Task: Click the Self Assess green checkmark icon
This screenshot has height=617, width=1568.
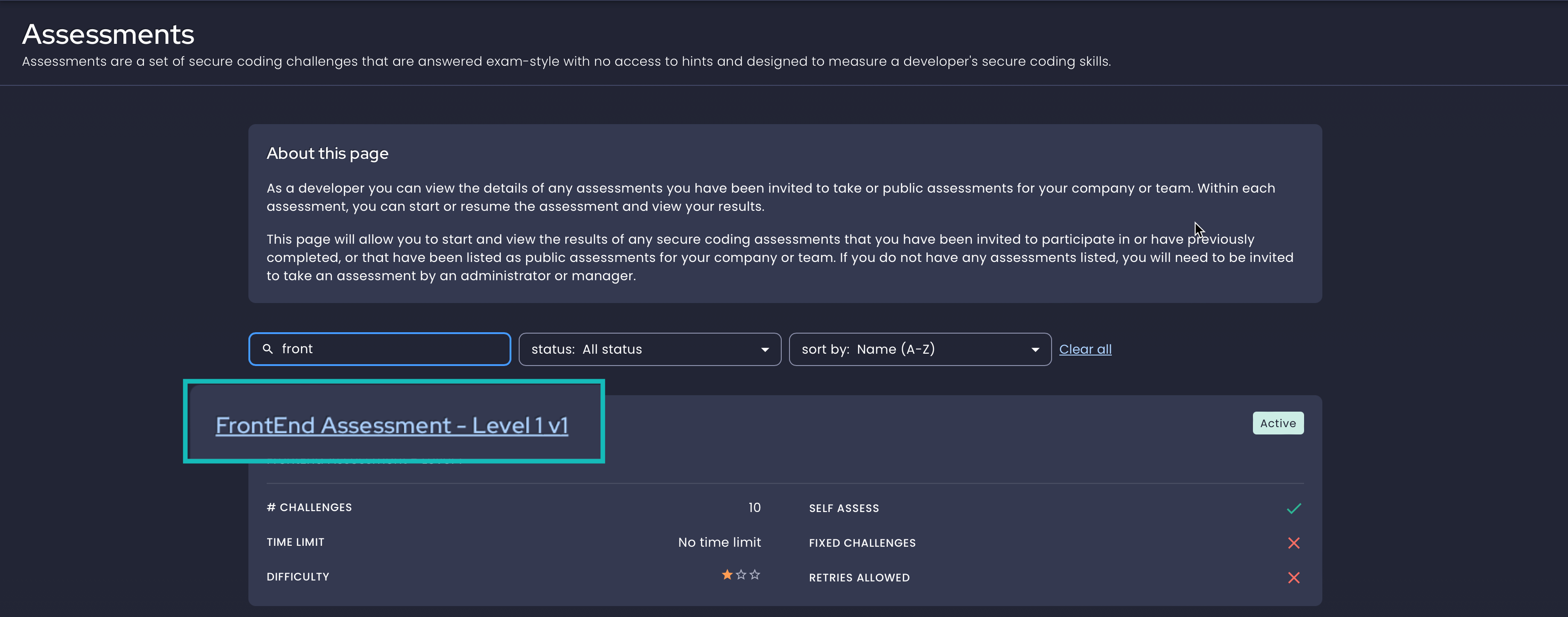Action: tap(1294, 508)
